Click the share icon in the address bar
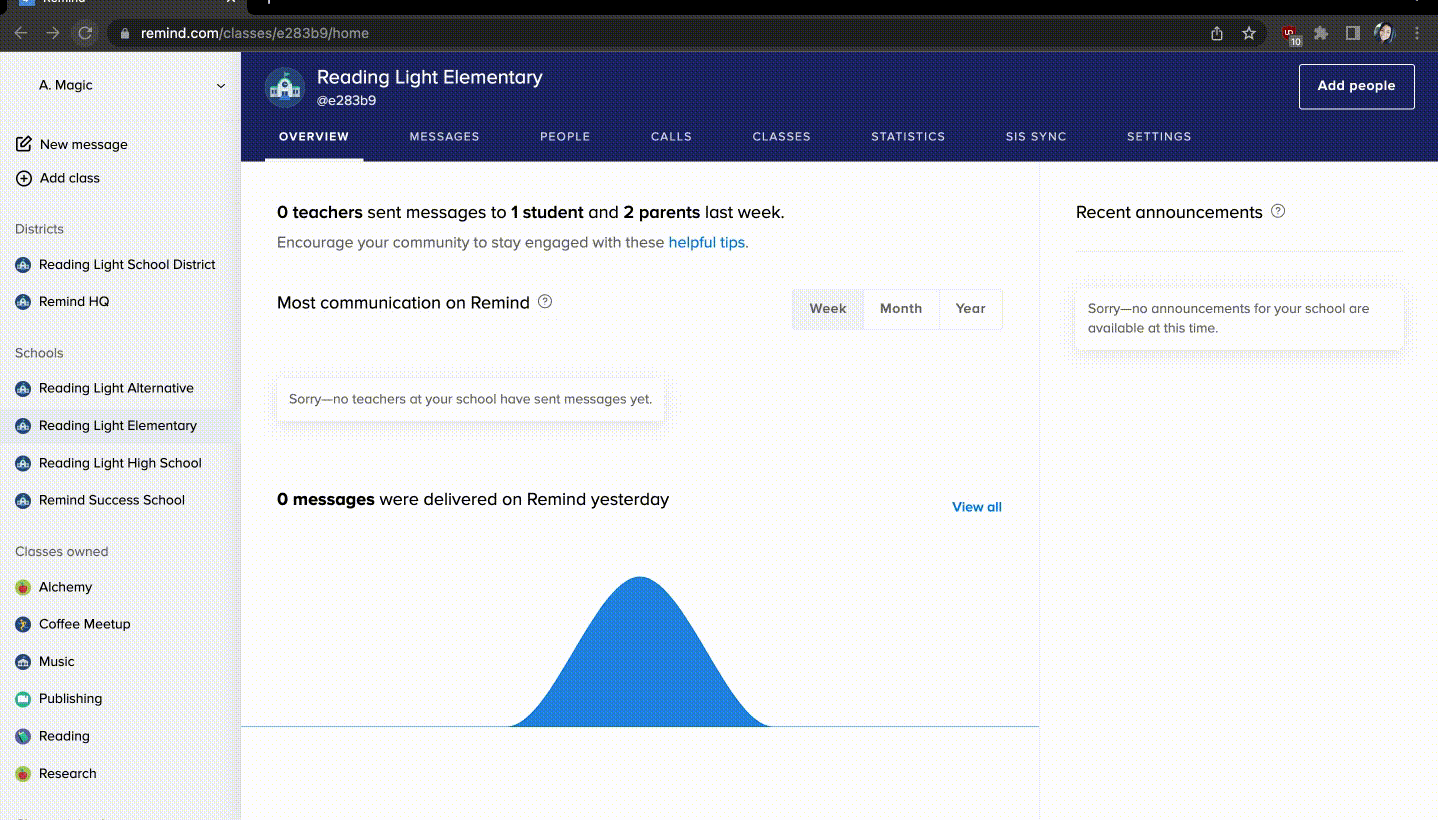 click(1217, 33)
